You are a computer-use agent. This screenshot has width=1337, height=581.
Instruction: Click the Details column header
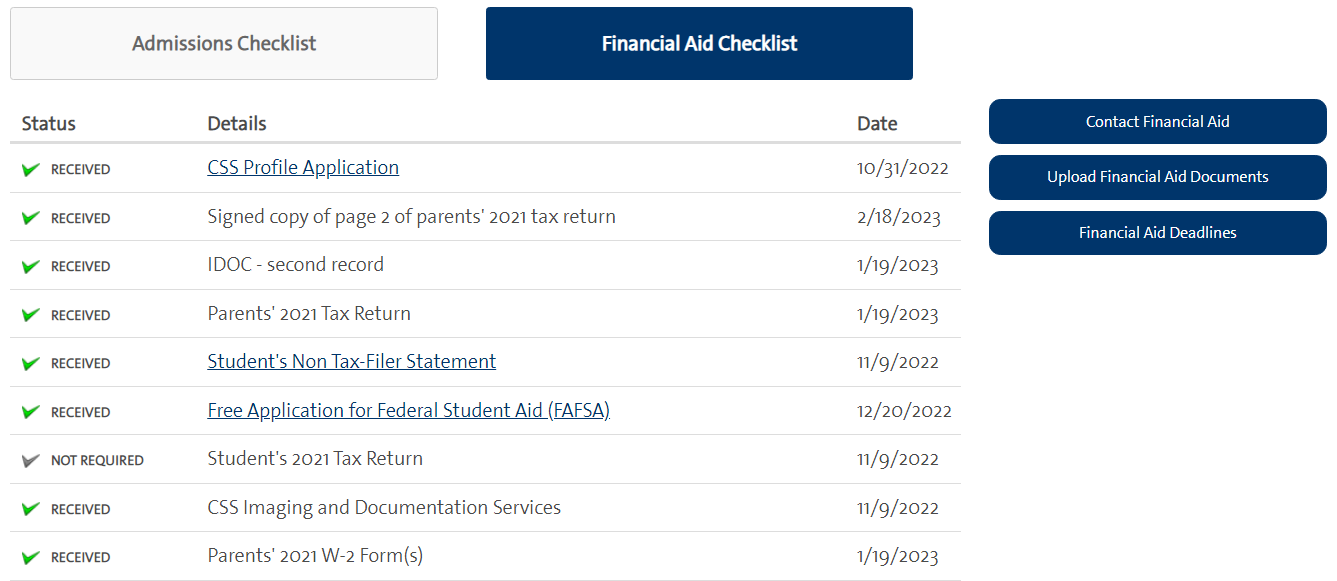(x=237, y=124)
